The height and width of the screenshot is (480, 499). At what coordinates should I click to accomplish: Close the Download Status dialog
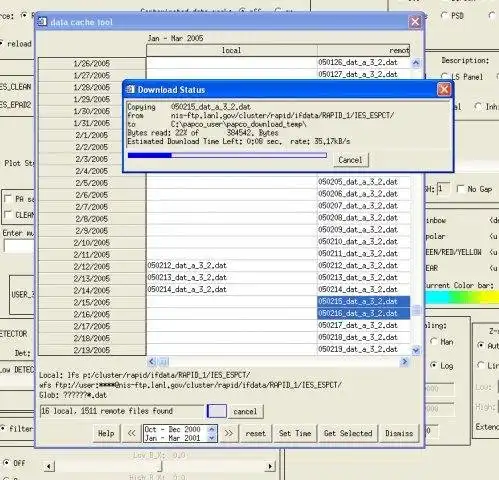pyautogui.click(x=444, y=89)
